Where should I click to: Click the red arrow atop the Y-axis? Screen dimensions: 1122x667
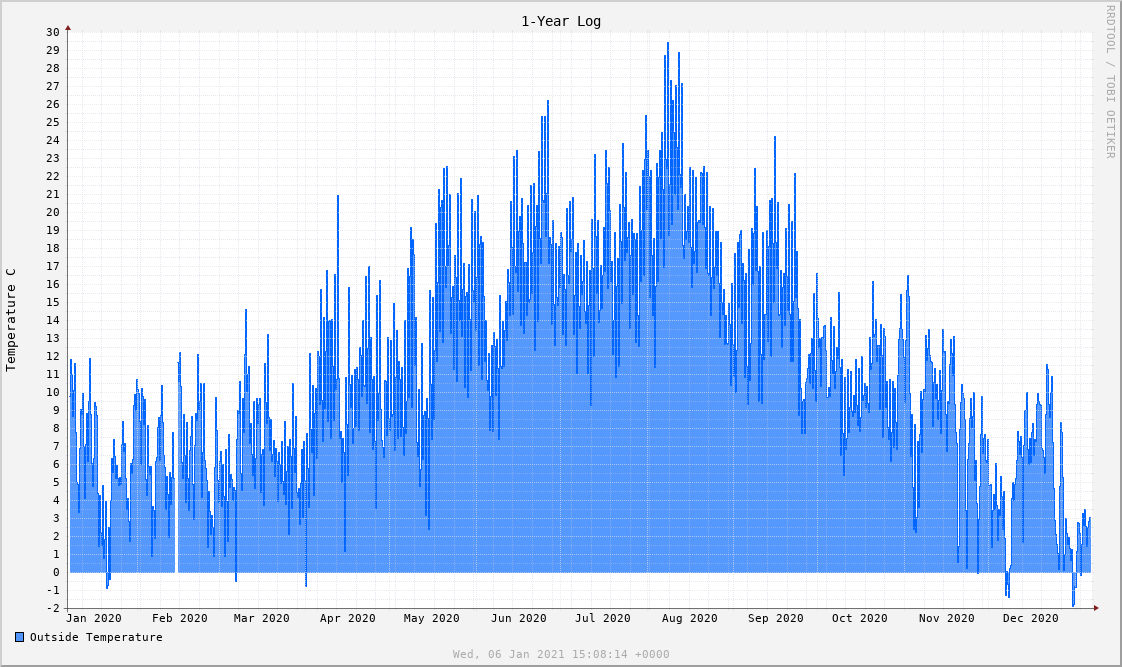68,28
